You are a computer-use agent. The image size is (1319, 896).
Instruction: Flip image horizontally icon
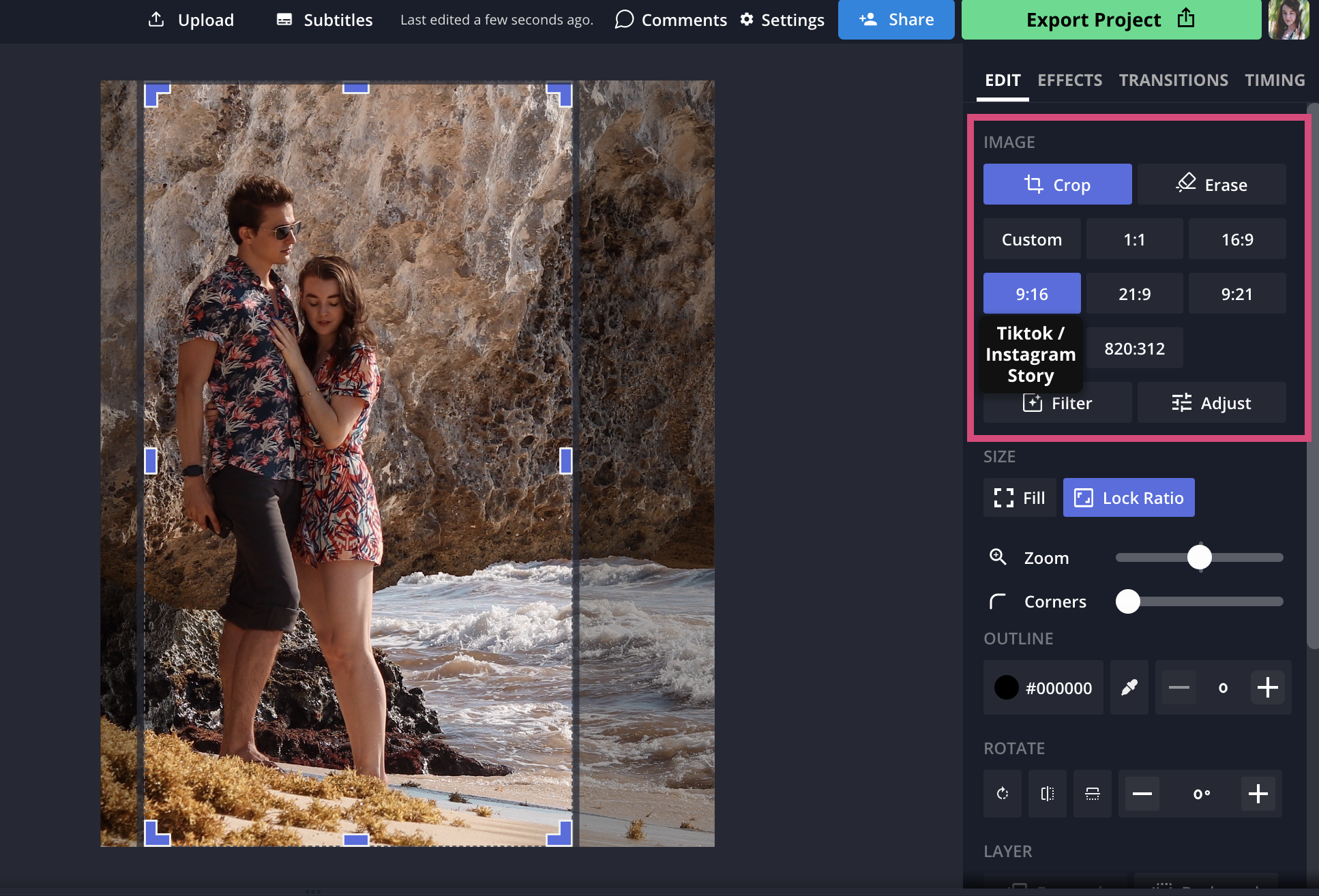(1047, 794)
